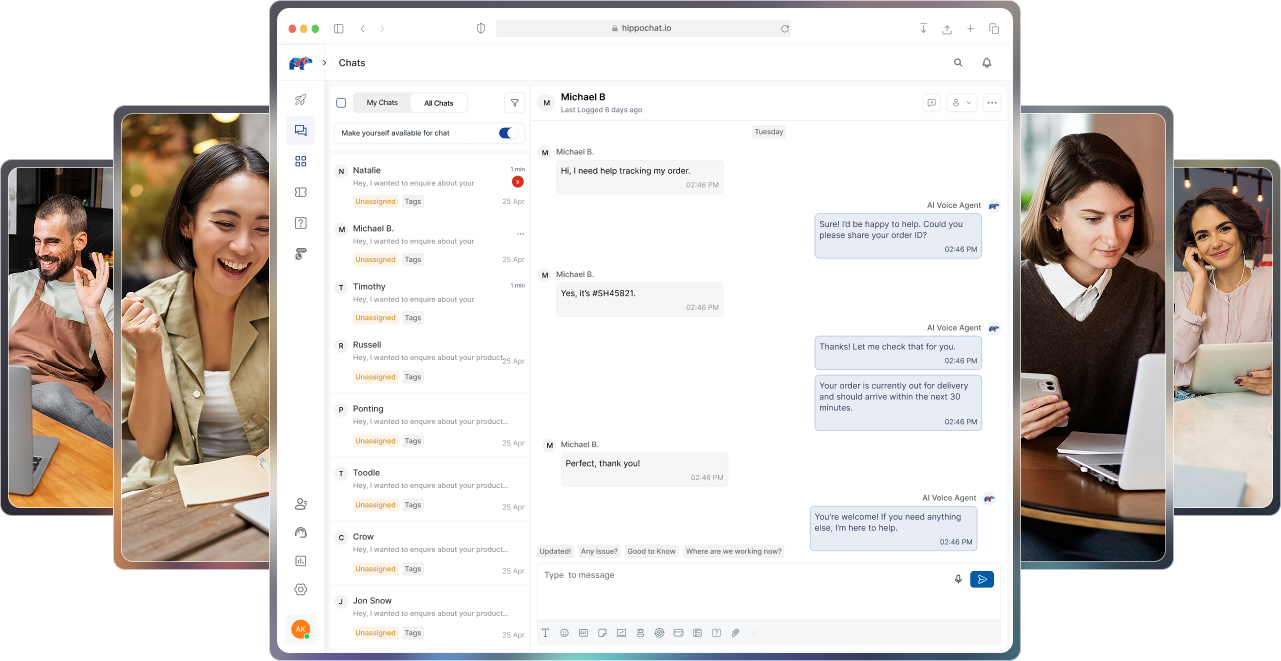This screenshot has height=661, width=1281.
Task: Click the hippochat.io browser address bar
Action: pyautogui.click(x=643, y=28)
